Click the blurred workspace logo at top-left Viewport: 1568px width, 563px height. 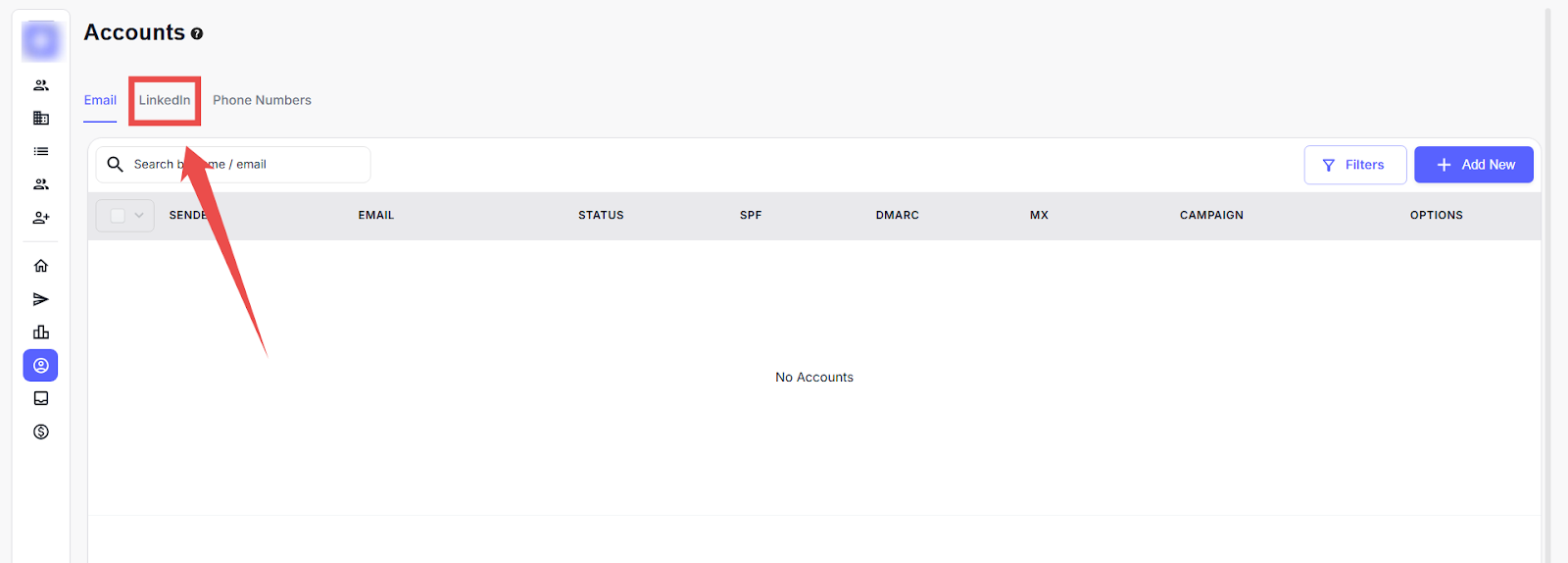point(41,40)
